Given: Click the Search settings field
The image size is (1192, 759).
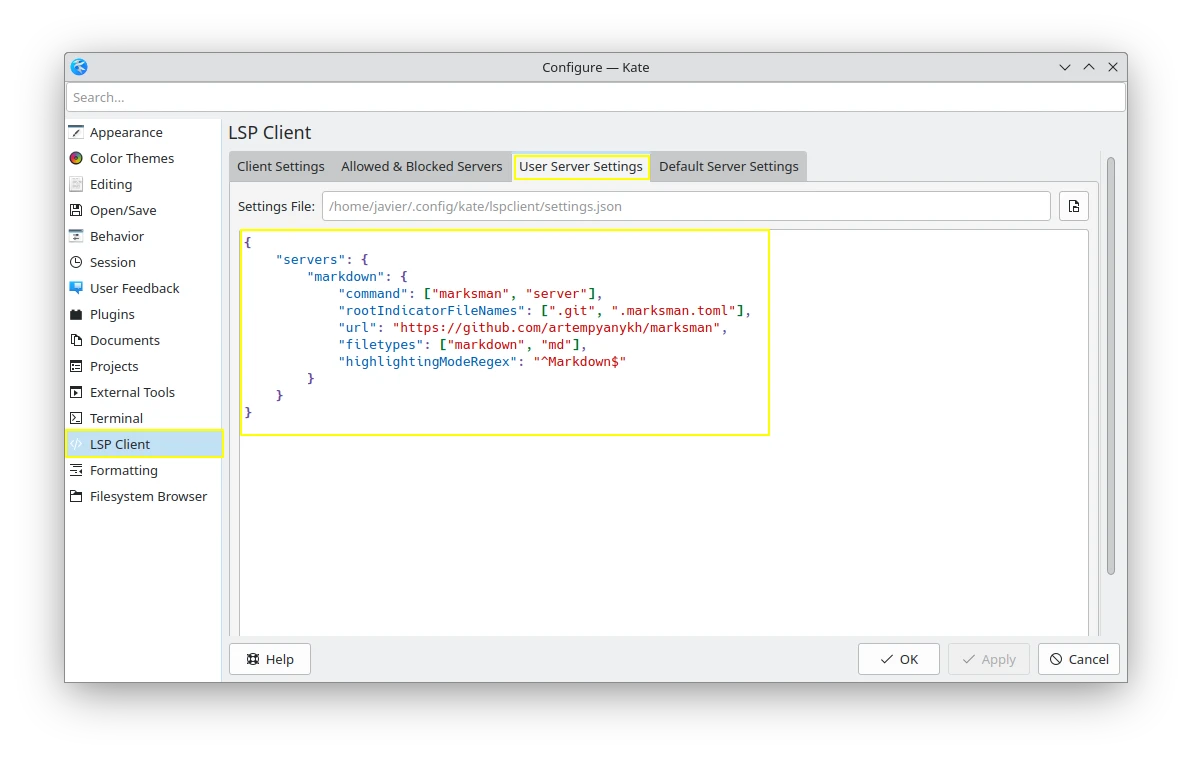Looking at the screenshot, I should pos(595,97).
